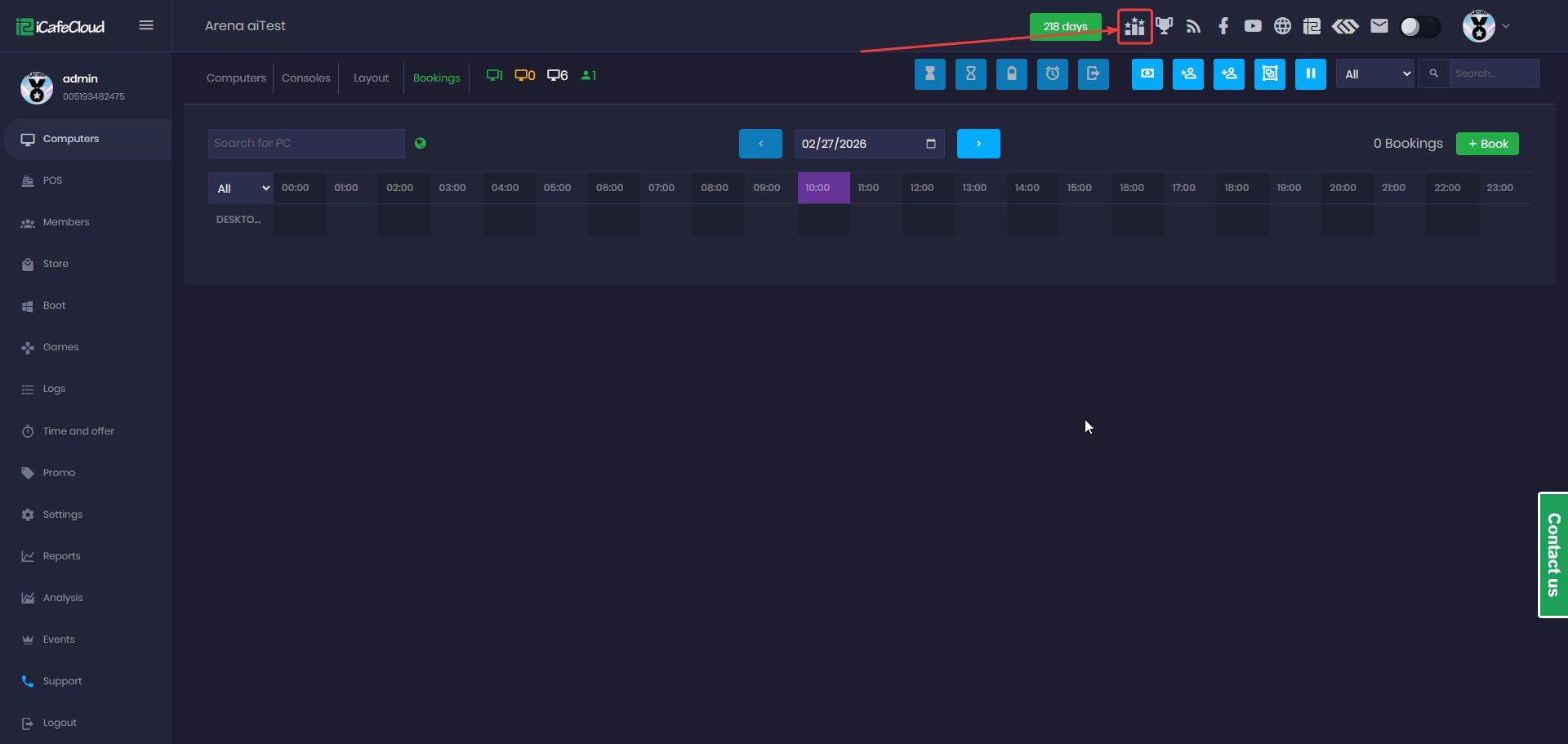Open Reports in the sidebar
The image size is (1568, 744).
click(61, 556)
